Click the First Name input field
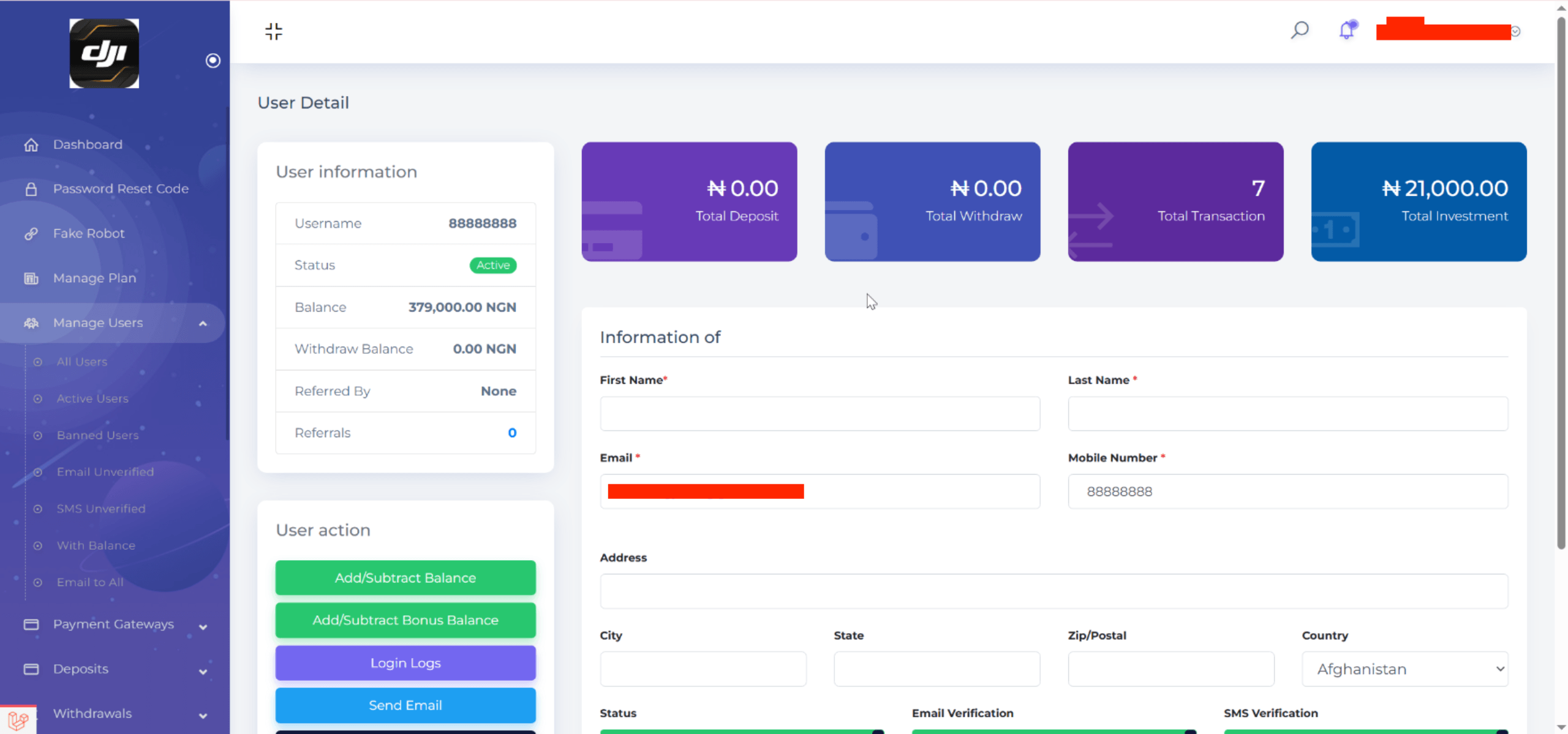 coord(820,414)
